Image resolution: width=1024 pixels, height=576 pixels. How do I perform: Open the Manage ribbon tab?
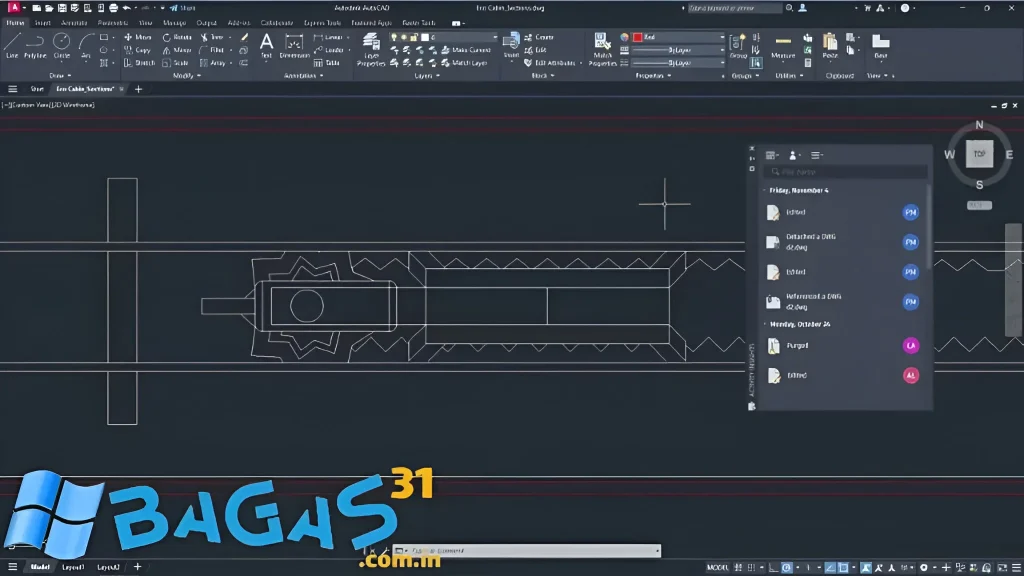pos(174,23)
